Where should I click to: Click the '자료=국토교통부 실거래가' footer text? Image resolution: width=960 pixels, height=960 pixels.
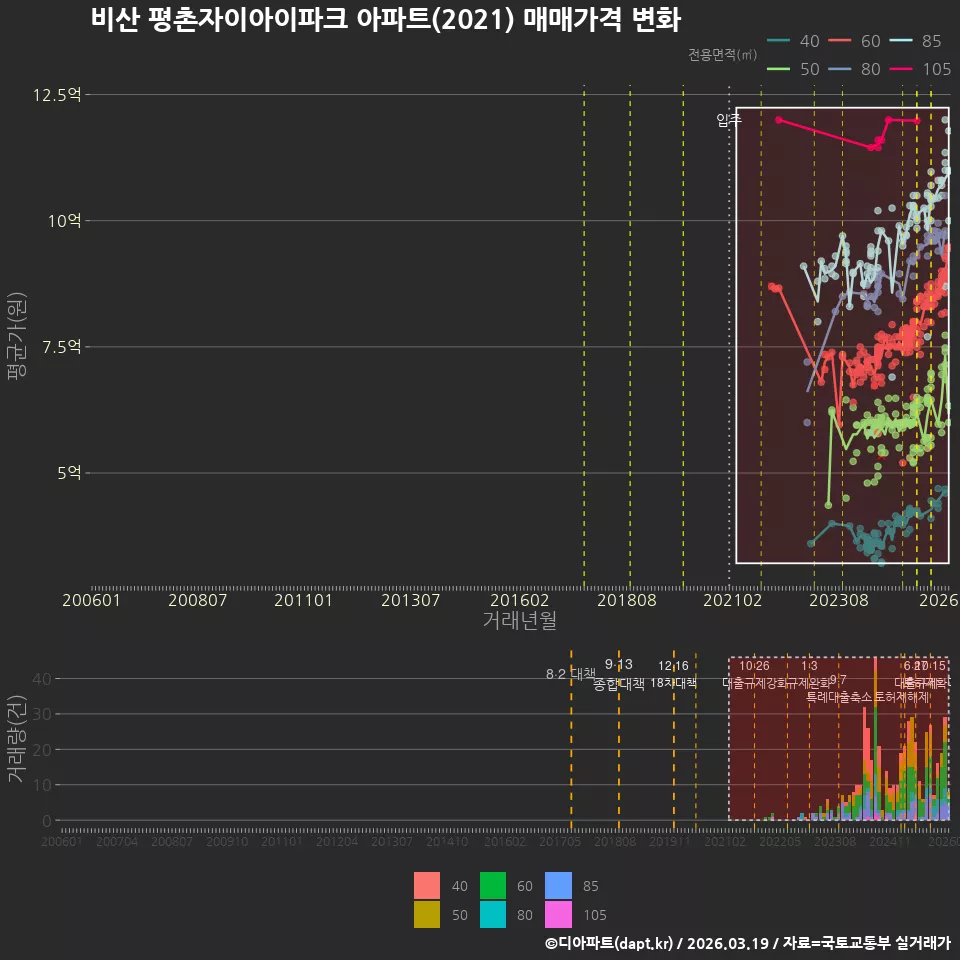[x=866, y=943]
